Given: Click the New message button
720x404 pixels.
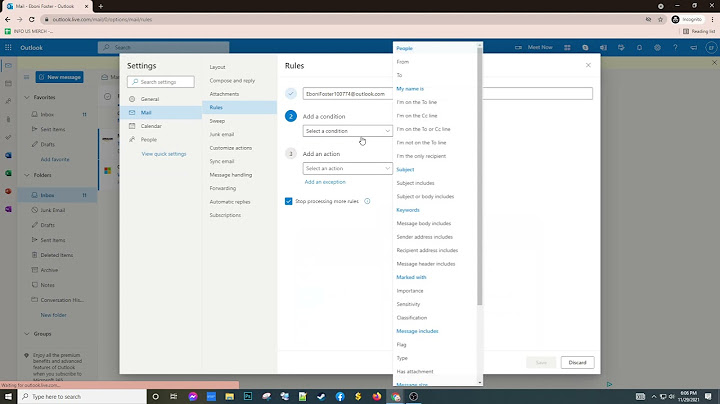Looking at the screenshot, I should click(x=60, y=77).
